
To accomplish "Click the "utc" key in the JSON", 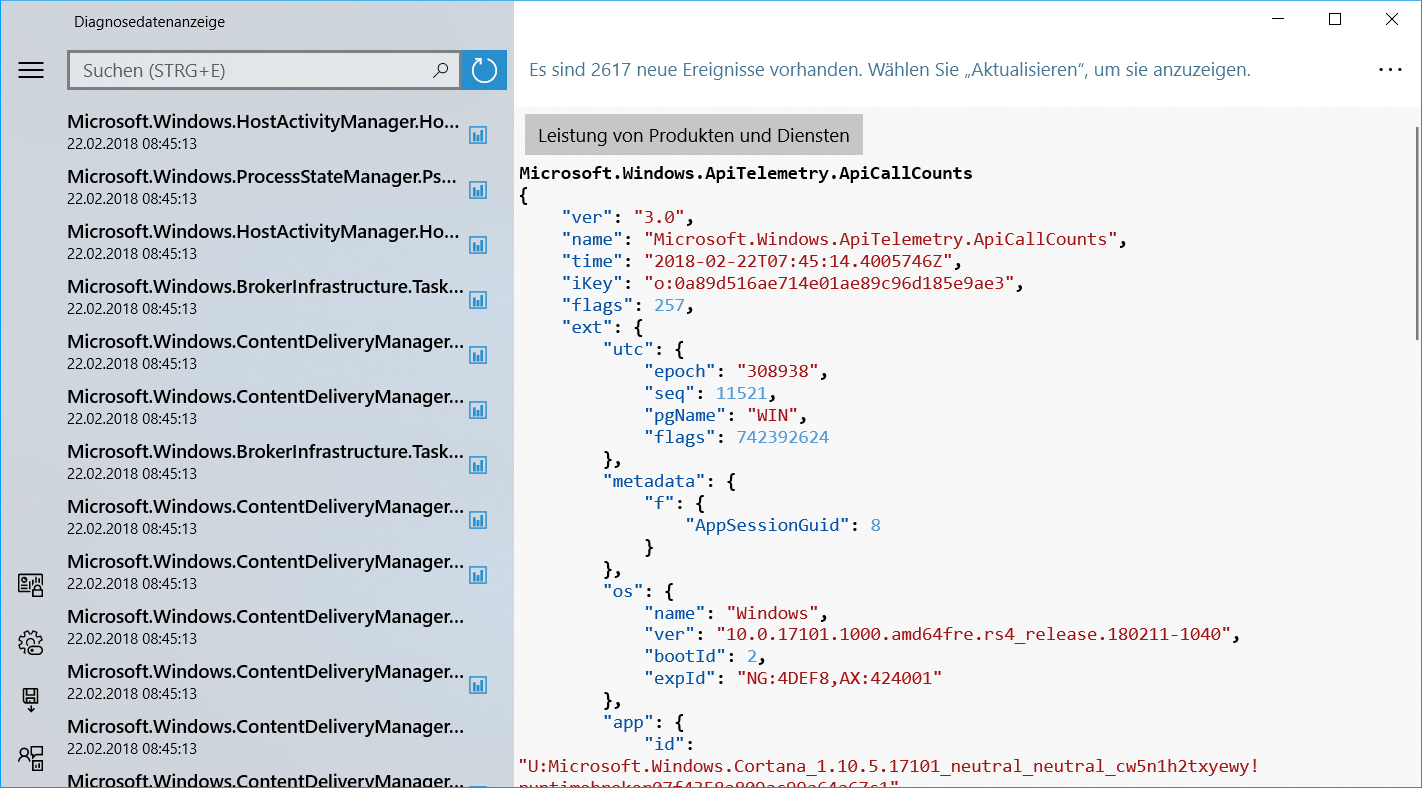I will pyautogui.click(x=628, y=349).
